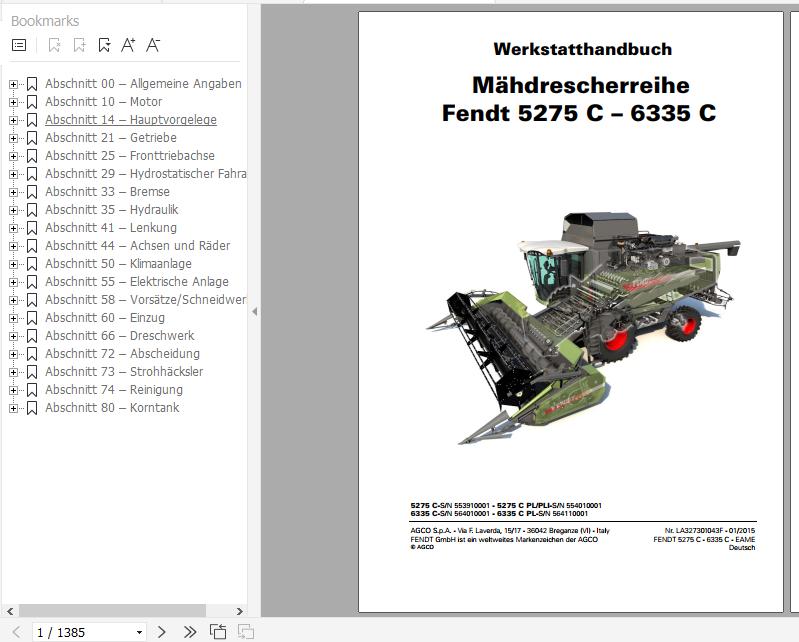Image resolution: width=799 pixels, height=642 pixels.
Task: Expand Abschnitt 00 – Allgemeine Angaben node
Action: click(13, 84)
